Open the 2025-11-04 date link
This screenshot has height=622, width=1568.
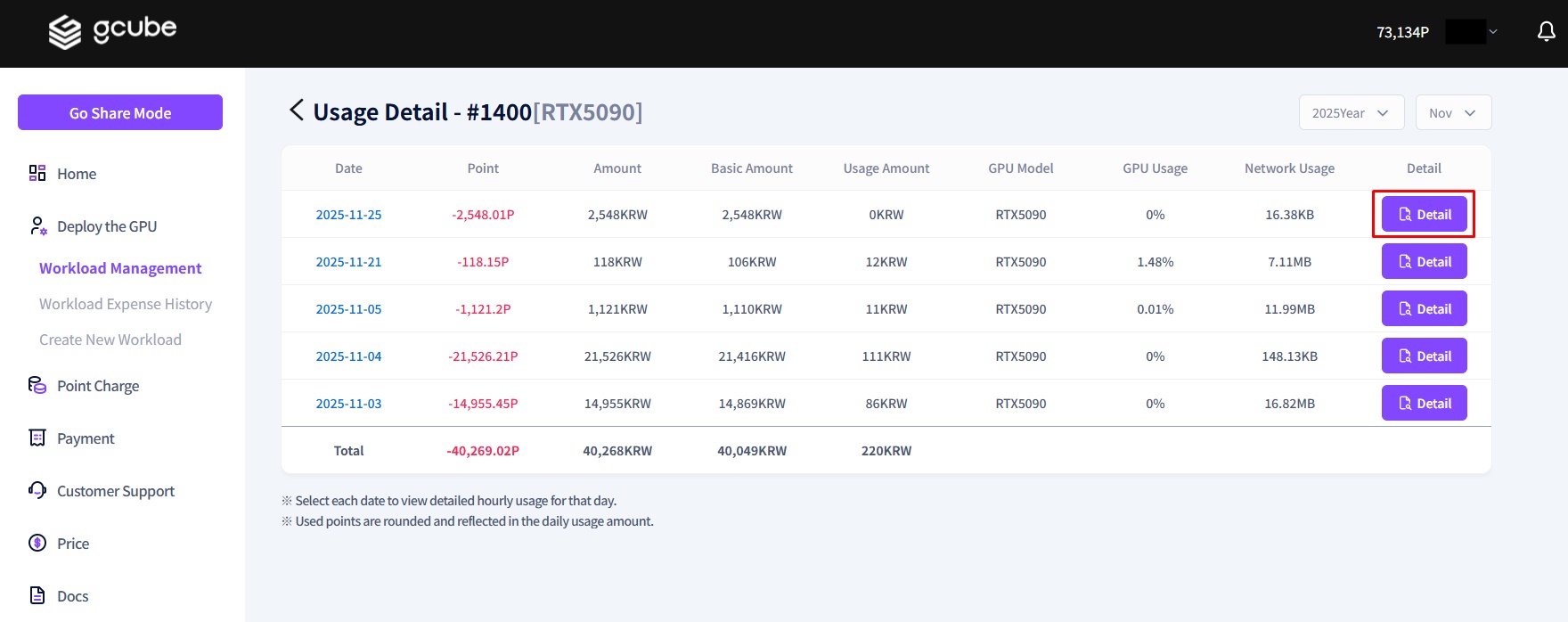pyautogui.click(x=348, y=356)
